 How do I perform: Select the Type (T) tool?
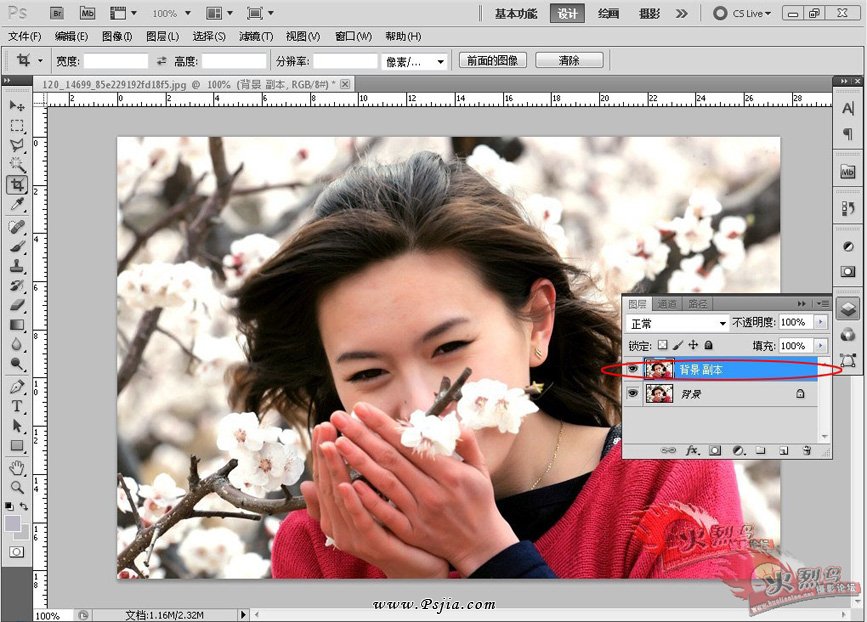[x=17, y=406]
